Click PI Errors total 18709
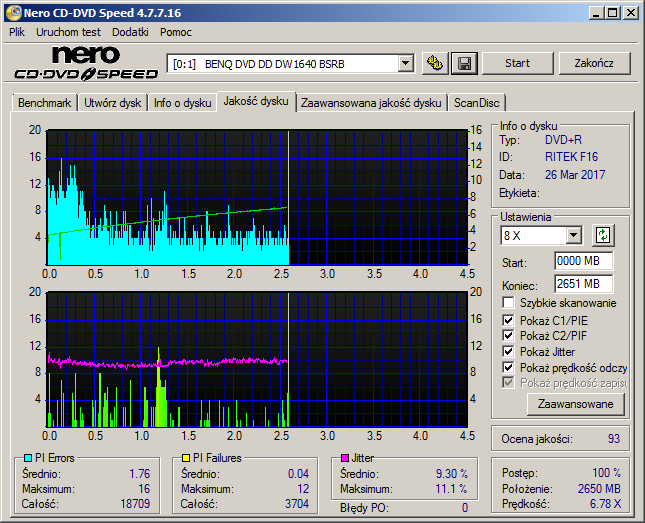The height and width of the screenshot is (523, 645). click(x=135, y=504)
